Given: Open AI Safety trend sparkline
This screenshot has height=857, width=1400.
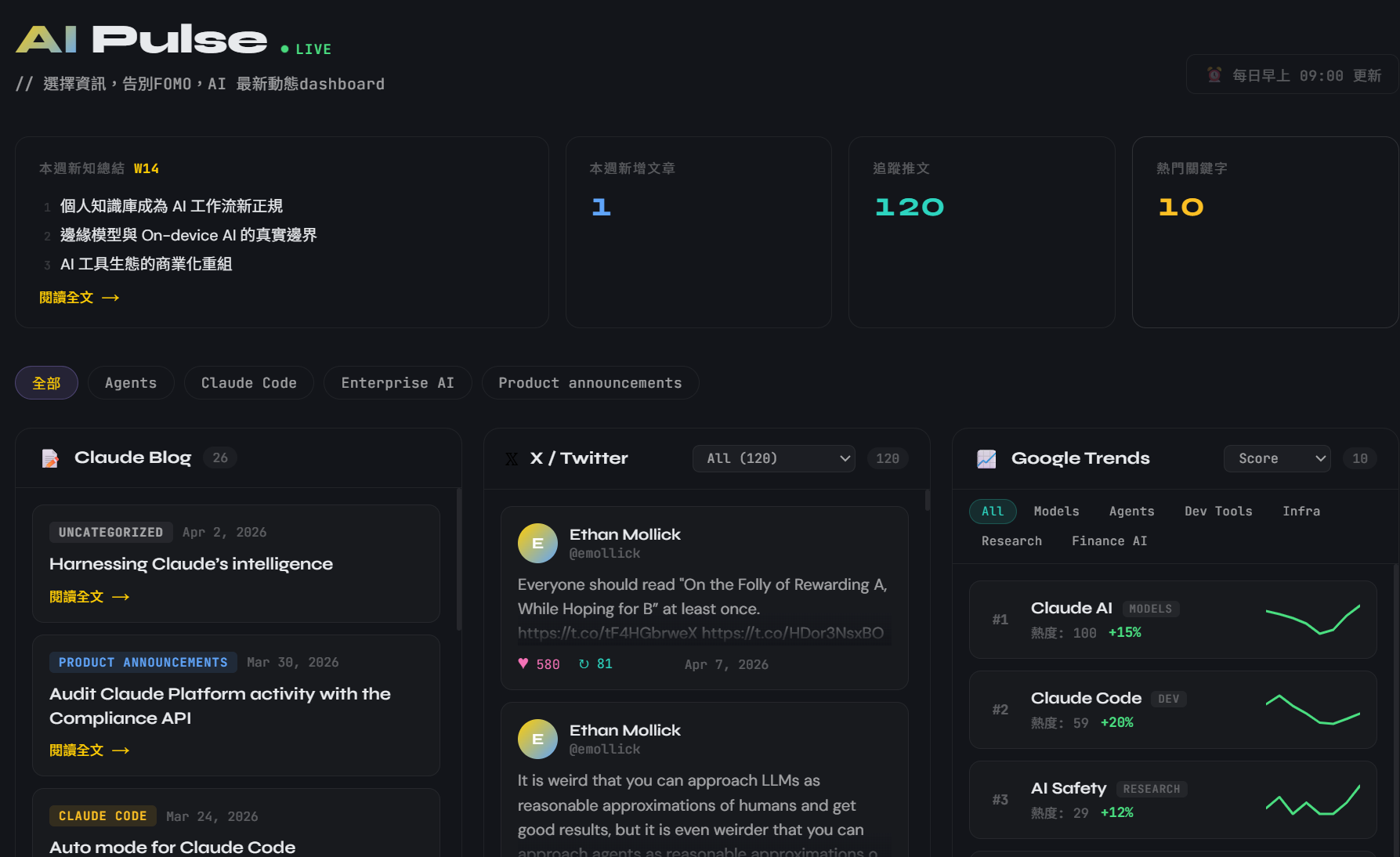Looking at the screenshot, I should [1313, 800].
